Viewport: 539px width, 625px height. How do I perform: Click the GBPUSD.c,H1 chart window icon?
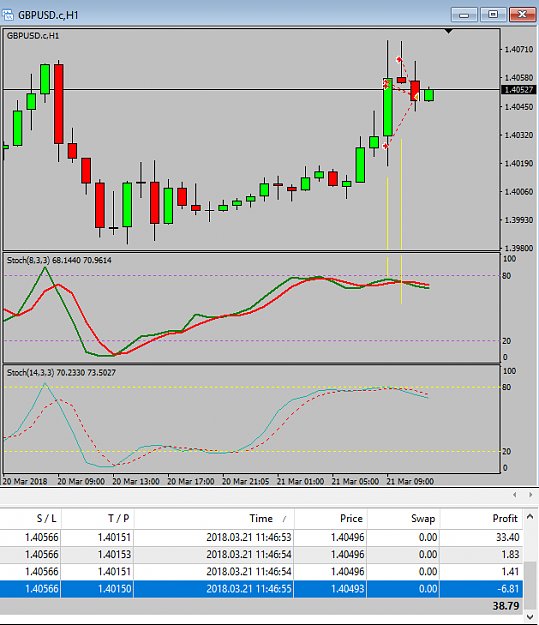point(8,15)
